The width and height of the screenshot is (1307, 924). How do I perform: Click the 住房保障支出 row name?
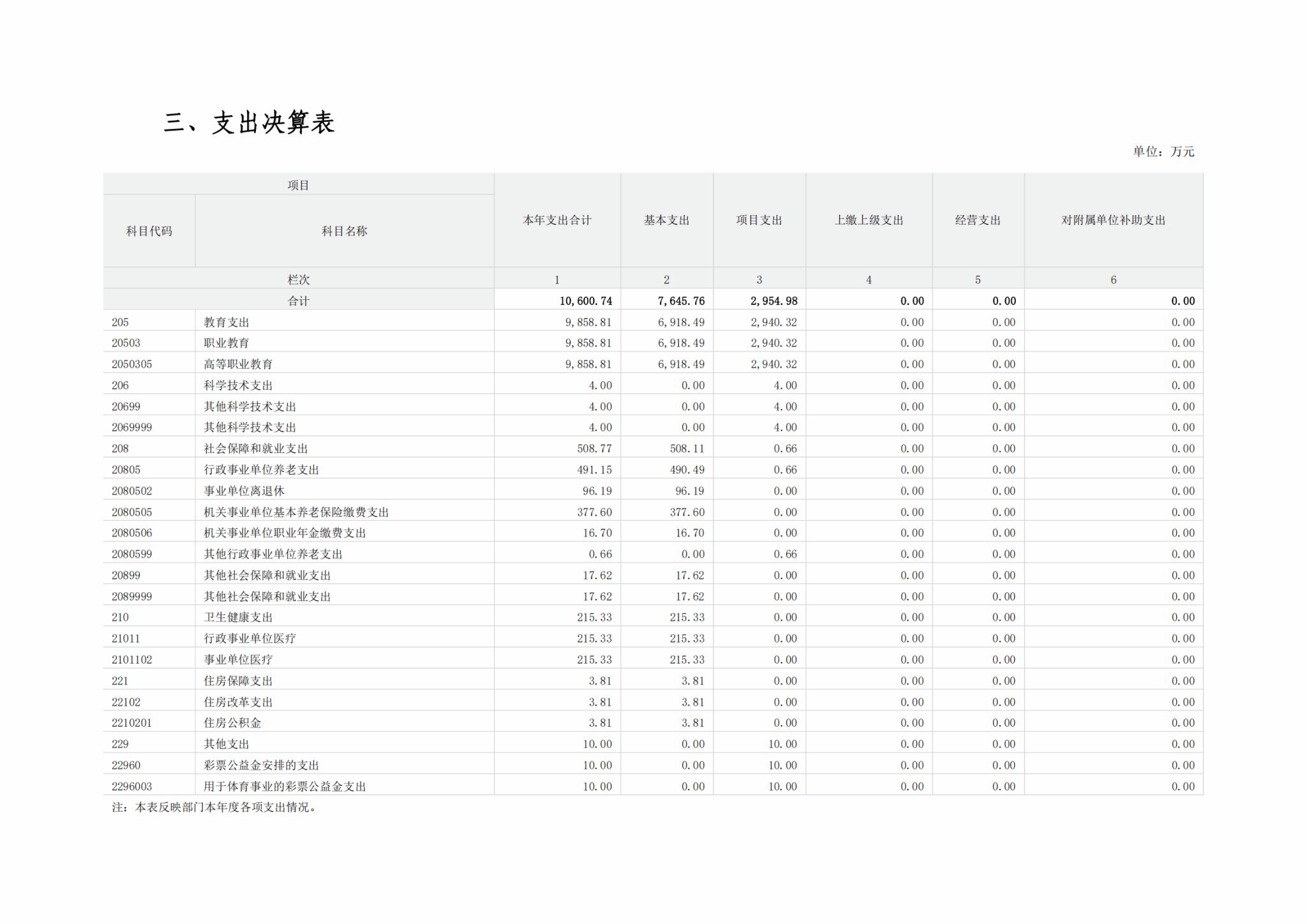238,681
